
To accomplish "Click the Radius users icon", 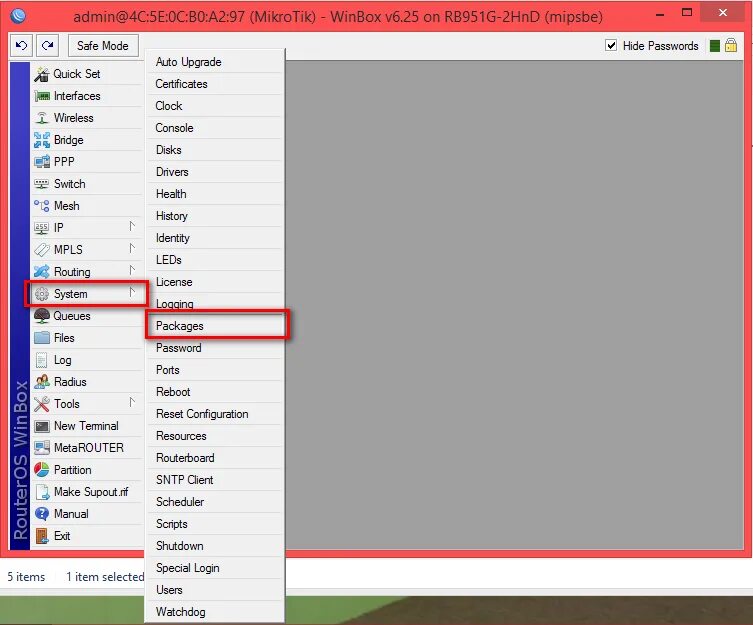I will tap(42, 382).
